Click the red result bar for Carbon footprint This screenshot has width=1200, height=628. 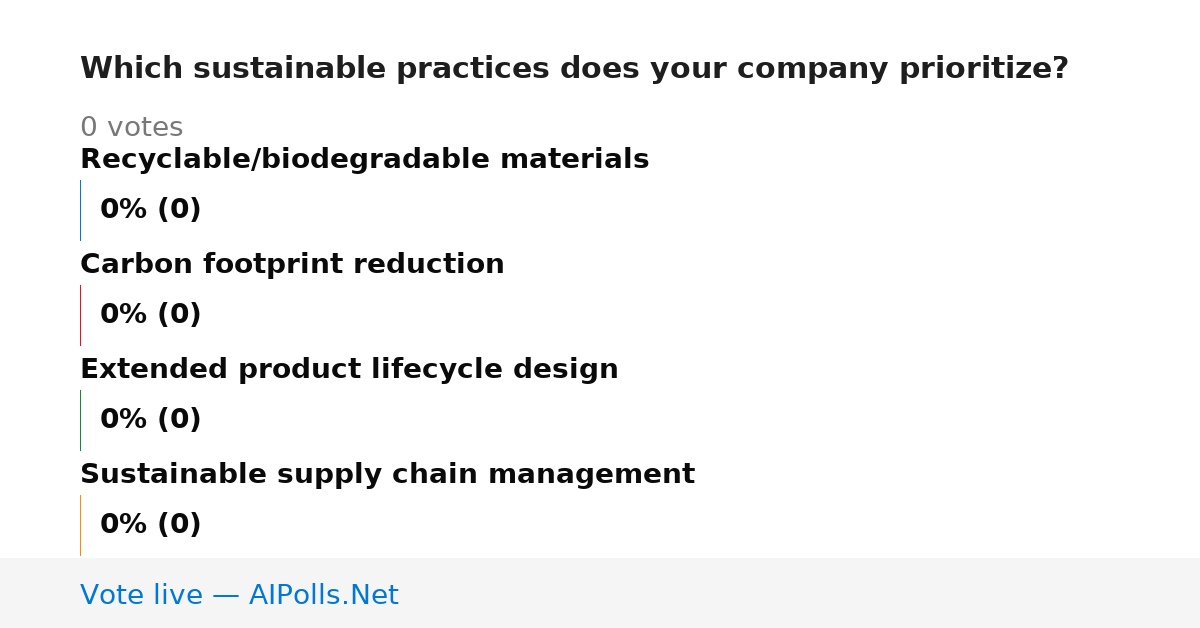click(80, 315)
